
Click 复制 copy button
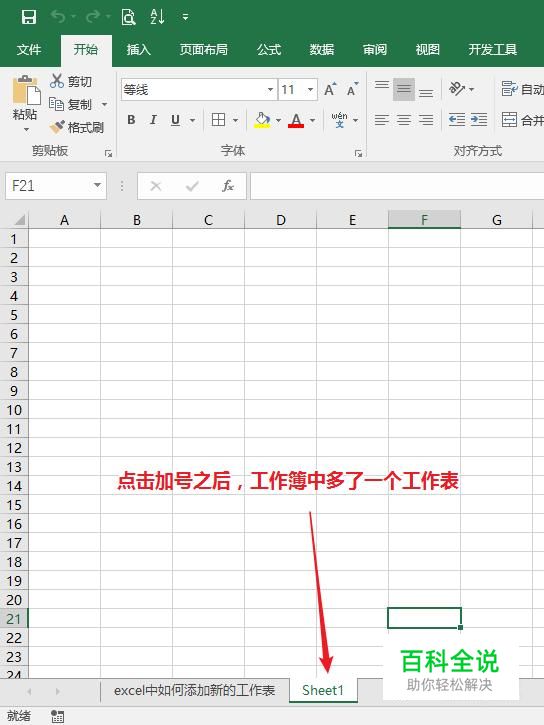[71, 104]
